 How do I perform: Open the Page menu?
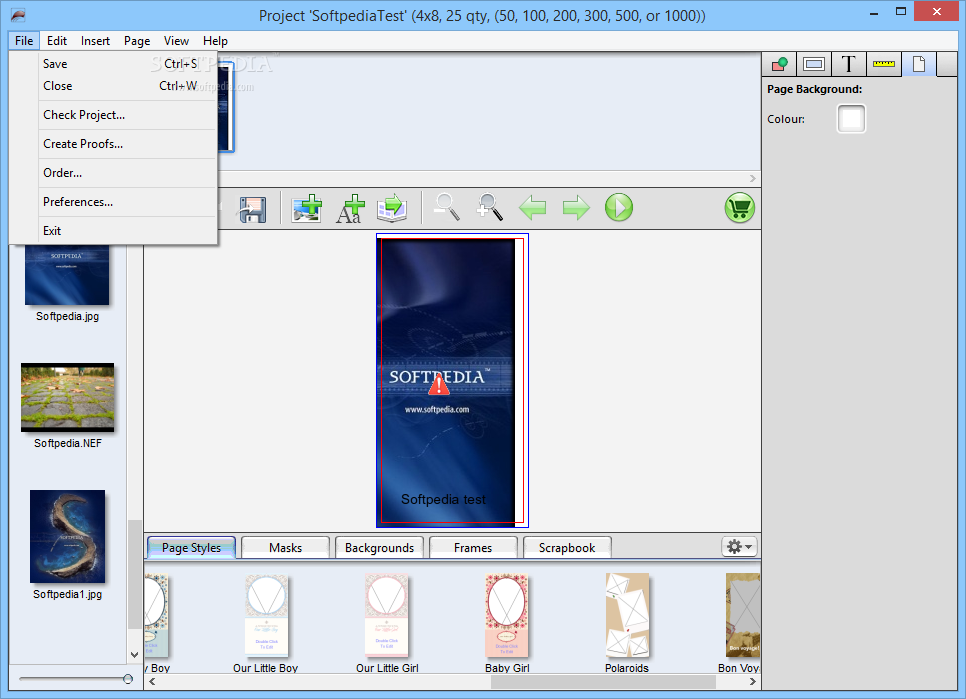click(137, 41)
